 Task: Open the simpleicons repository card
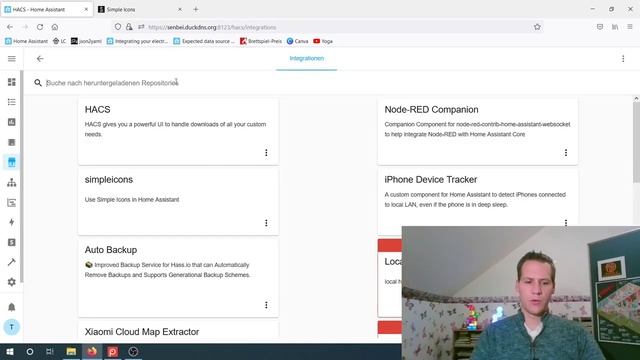[x=178, y=202]
